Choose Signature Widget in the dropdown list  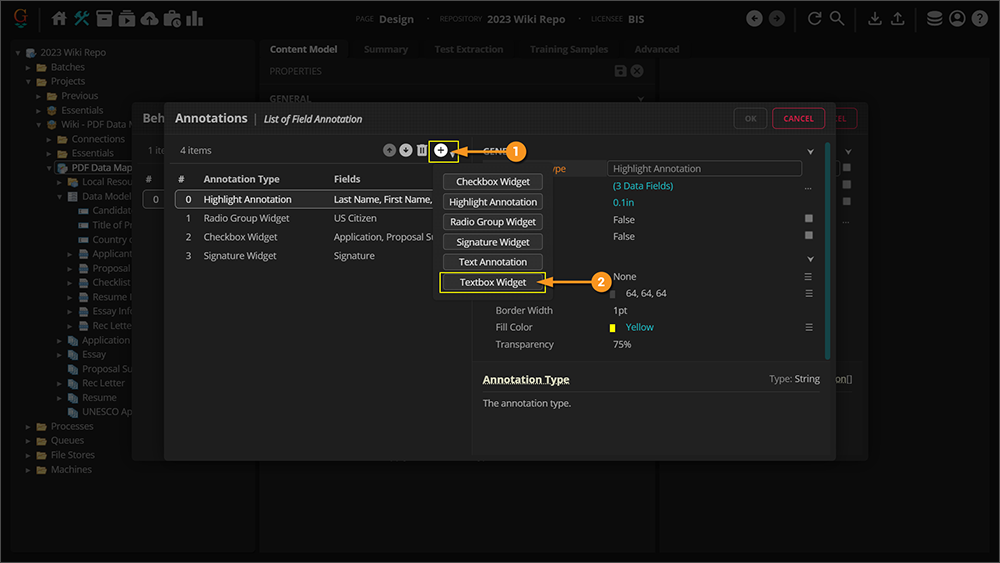point(493,242)
